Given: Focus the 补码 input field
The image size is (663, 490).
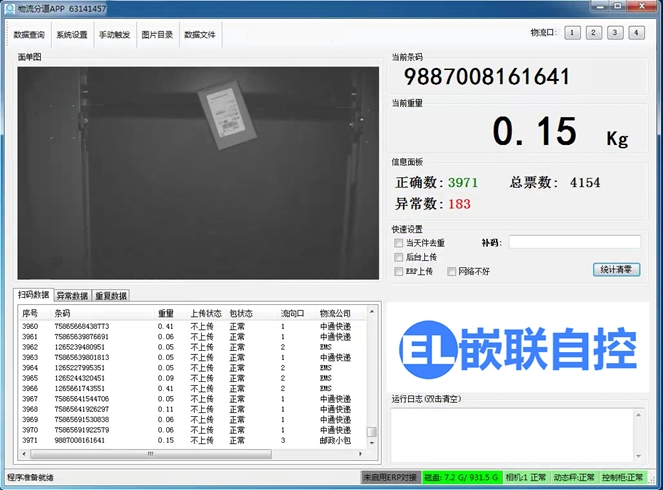Looking at the screenshot, I should 574,242.
